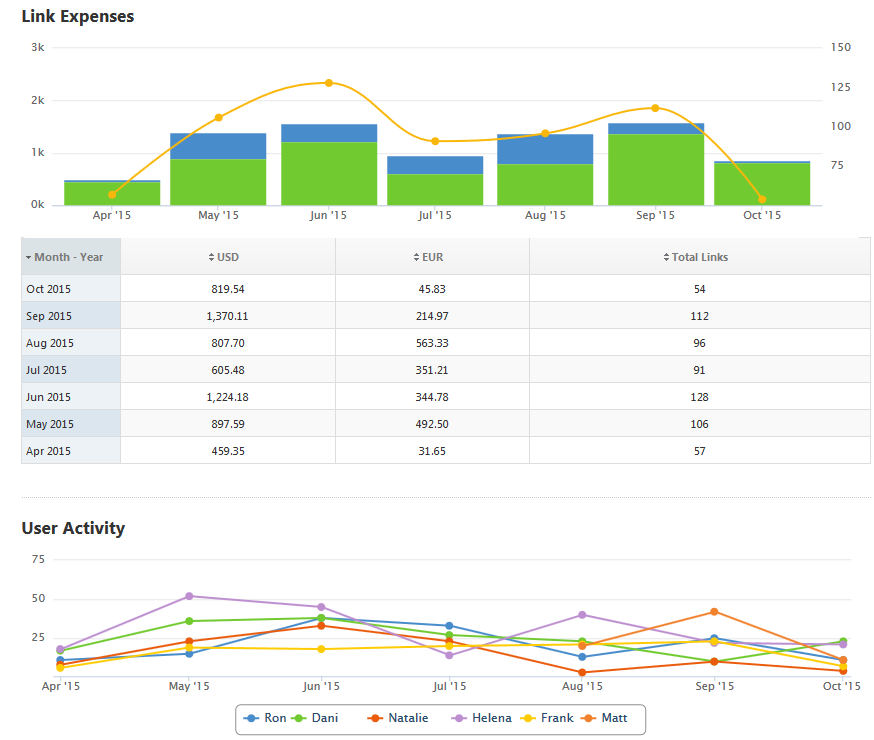Click the Natalie legend marker icon
Viewport: 874px width, 740px height.
376,718
